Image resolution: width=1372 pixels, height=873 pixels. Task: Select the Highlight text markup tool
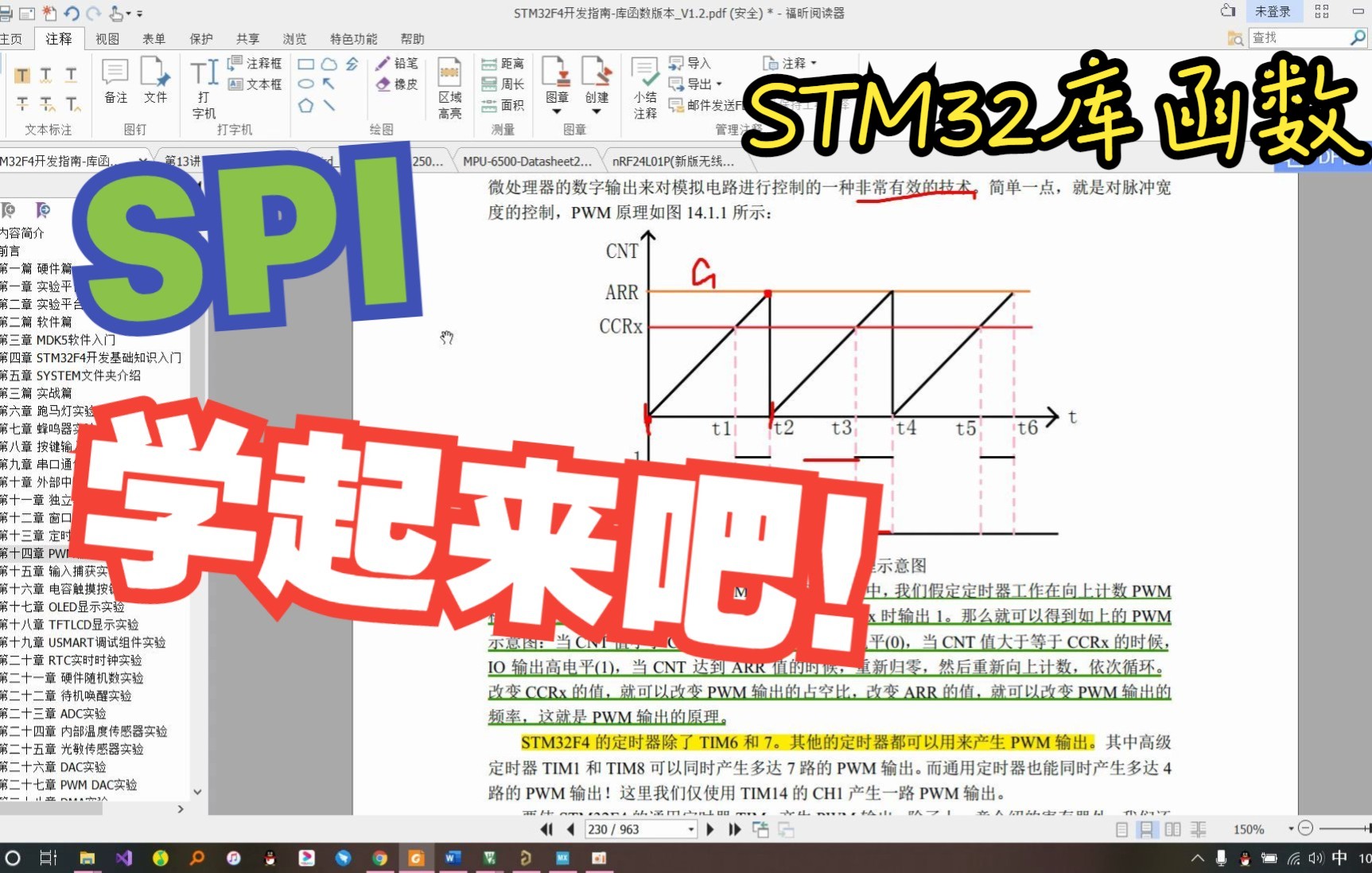coord(22,76)
